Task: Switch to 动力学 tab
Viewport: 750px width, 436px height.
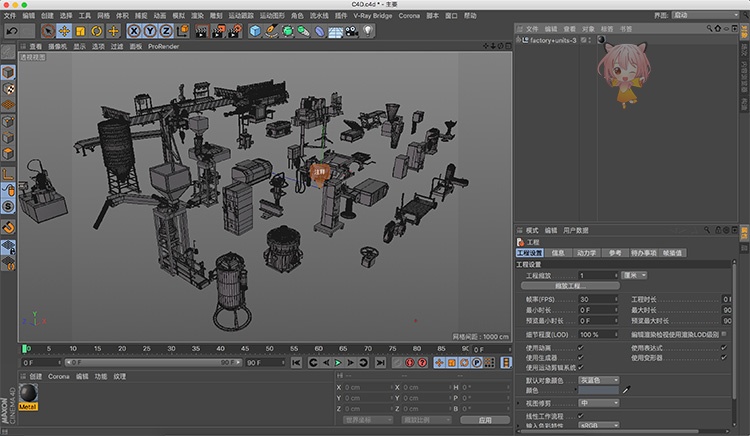Action: point(586,253)
